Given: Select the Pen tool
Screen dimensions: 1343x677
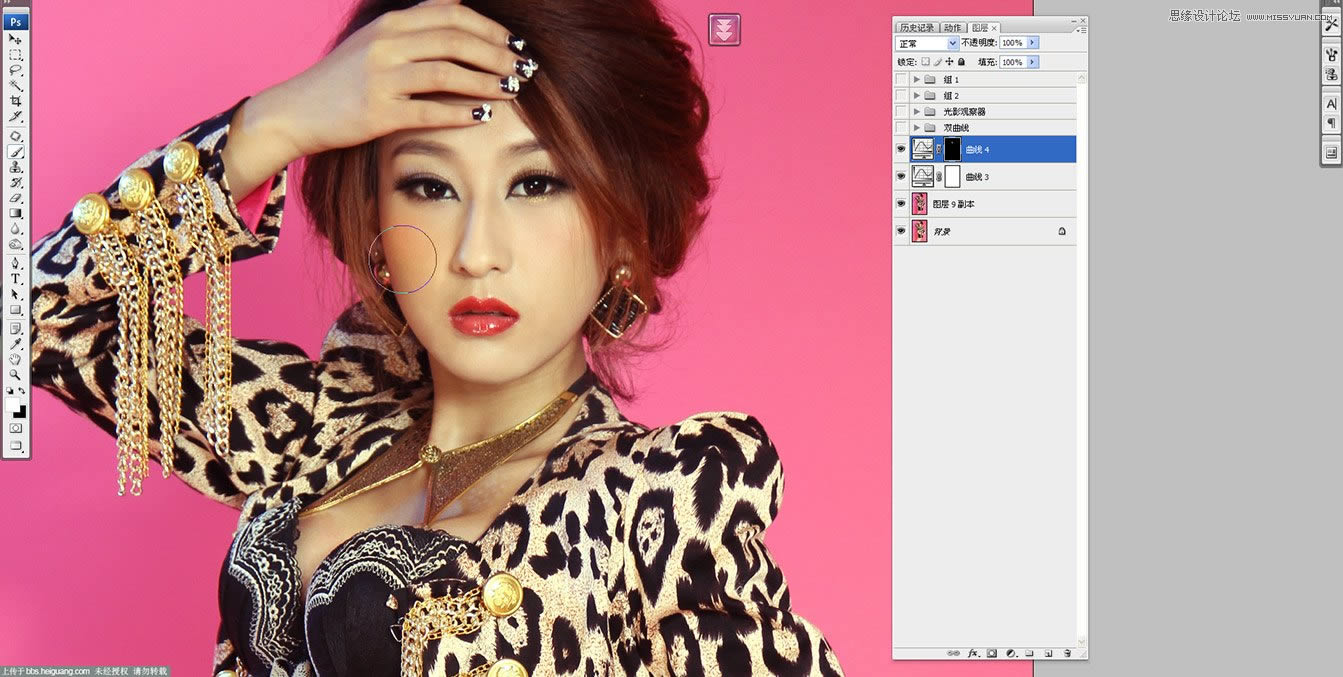Looking at the screenshot, I should click(16, 263).
